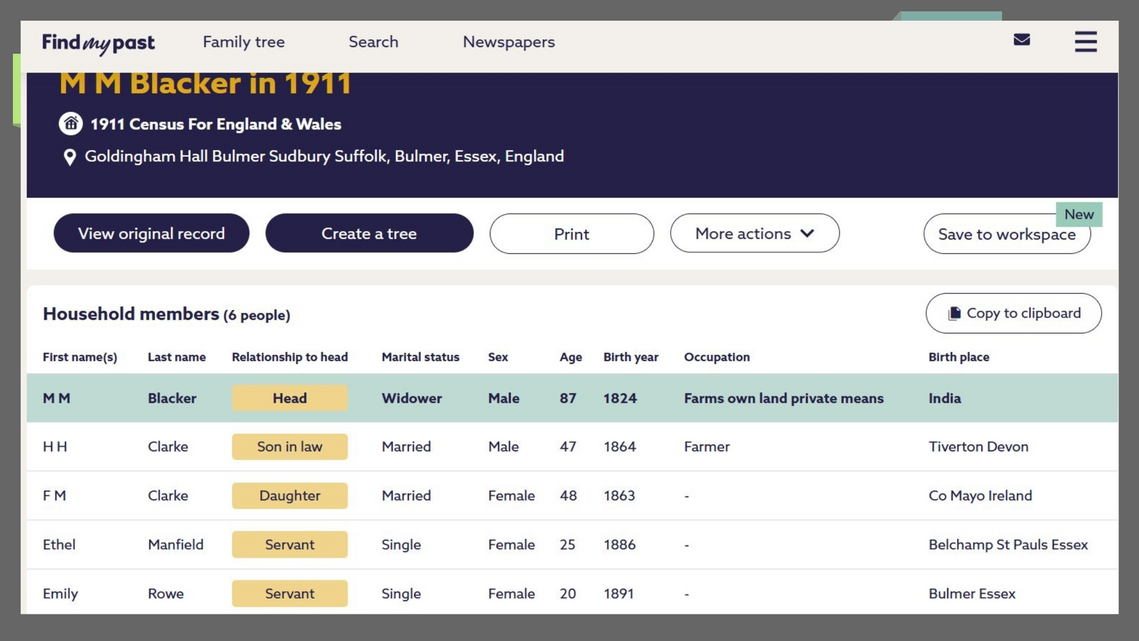Select the M M Blacker household row
This screenshot has width=1139, height=641.
[570, 398]
